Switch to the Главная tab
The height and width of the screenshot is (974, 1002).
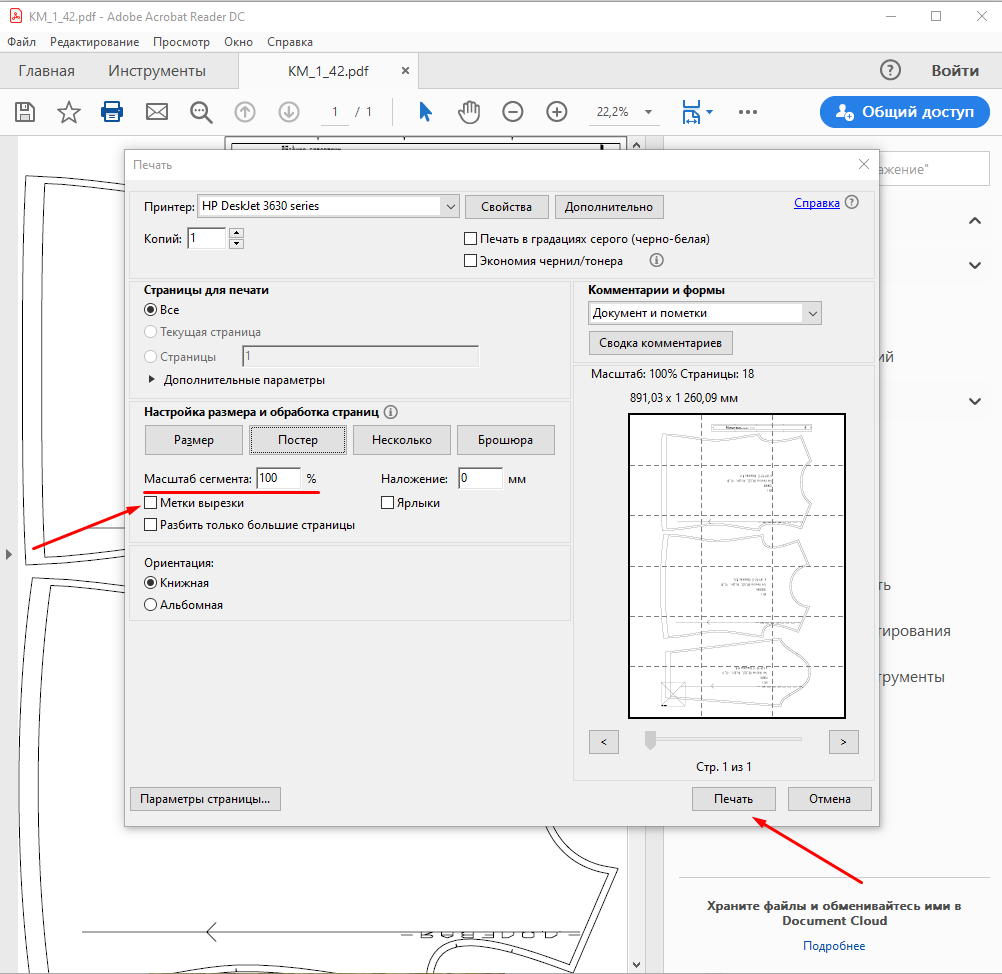pos(47,71)
